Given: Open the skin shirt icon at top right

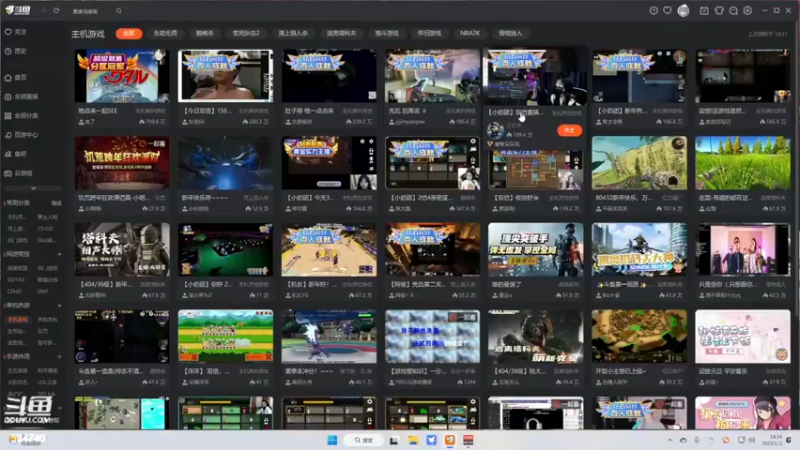Looking at the screenshot, I should click(719, 10).
